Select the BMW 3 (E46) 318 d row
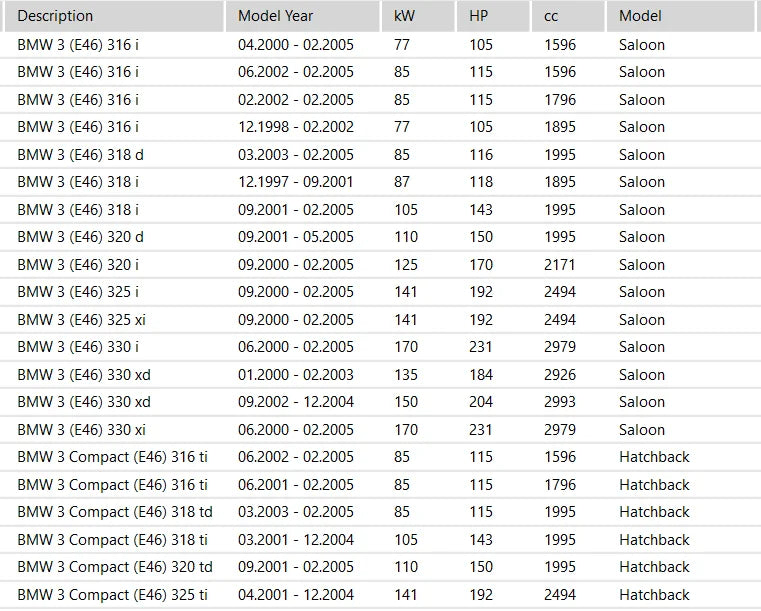Viewport: 761px width, 611px height. tap(80, 155)
